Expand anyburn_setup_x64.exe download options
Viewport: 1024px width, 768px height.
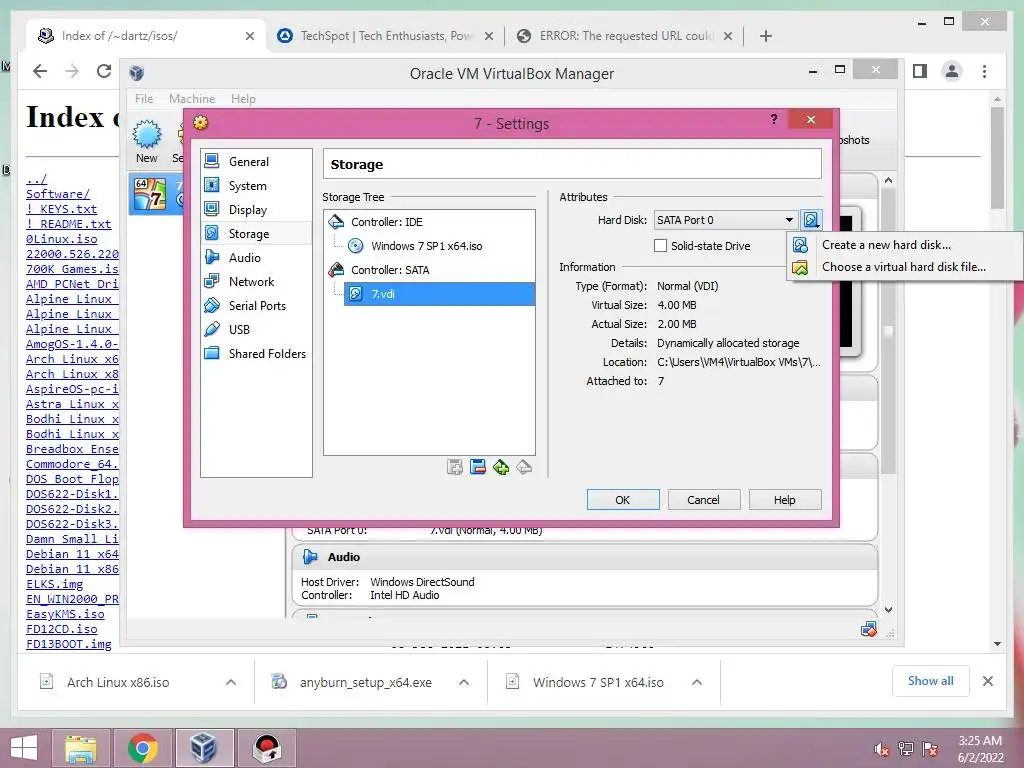pos(464,682)
